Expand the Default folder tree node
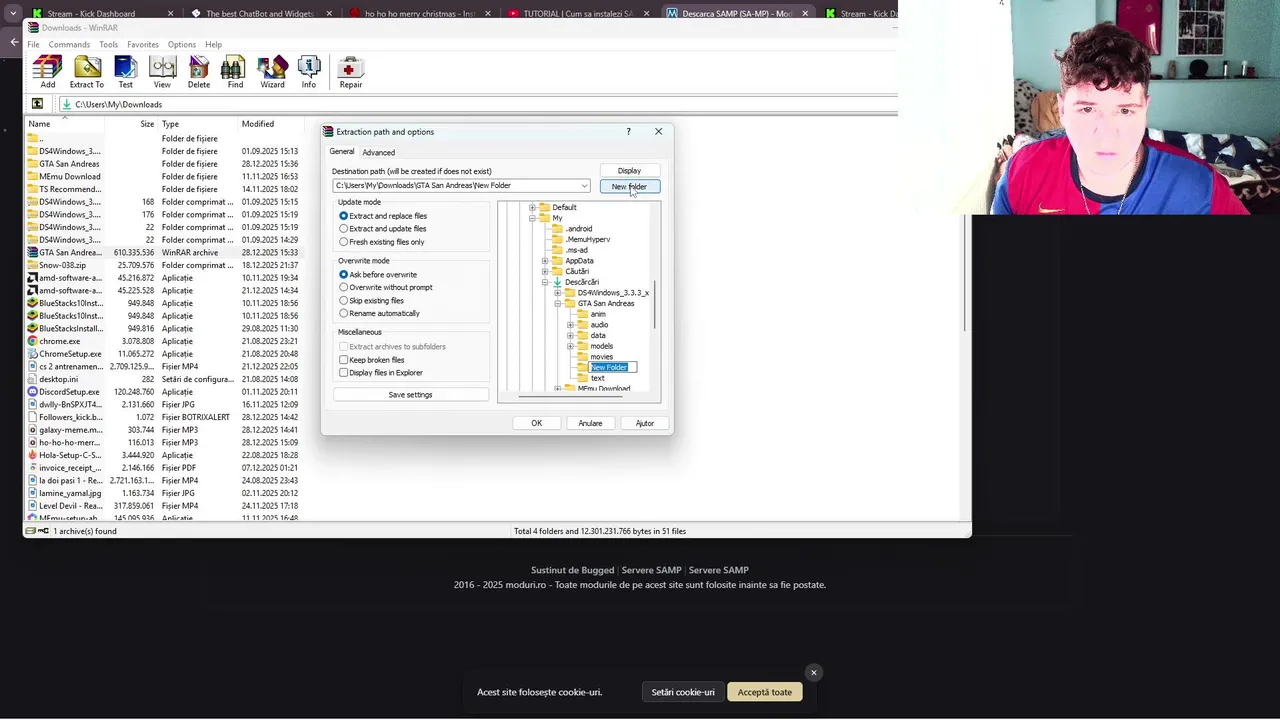The image size is (1280, 720). 533,208
